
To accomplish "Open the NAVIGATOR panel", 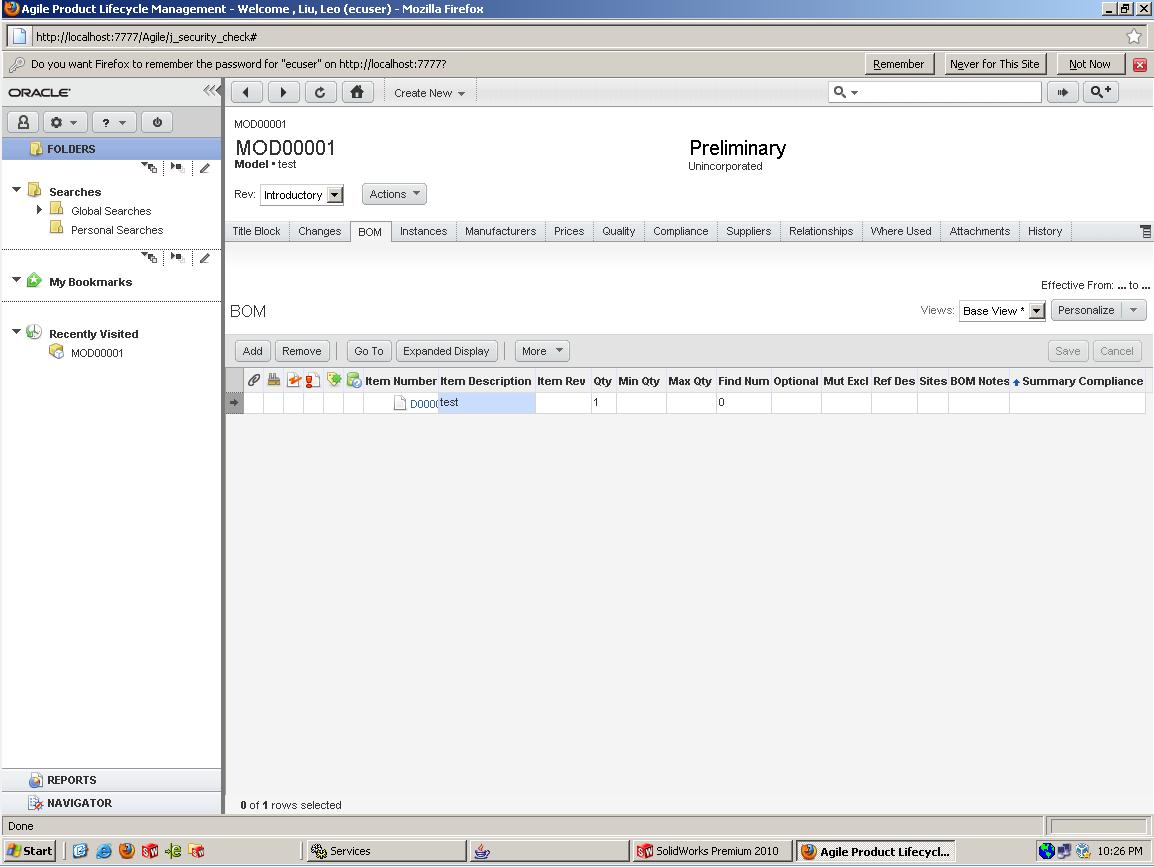I will (x=111, y=803).
